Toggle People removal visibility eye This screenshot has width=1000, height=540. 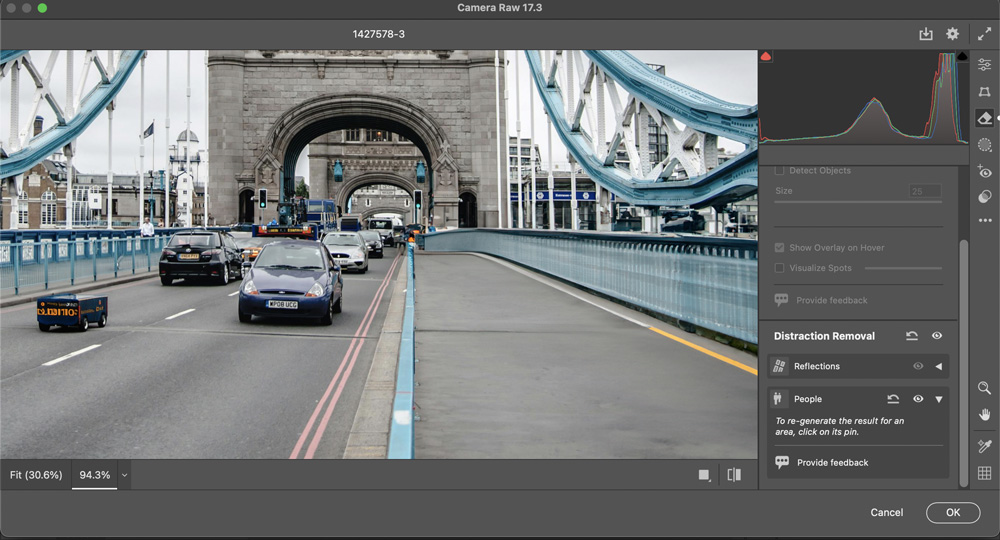click(918, 399)
